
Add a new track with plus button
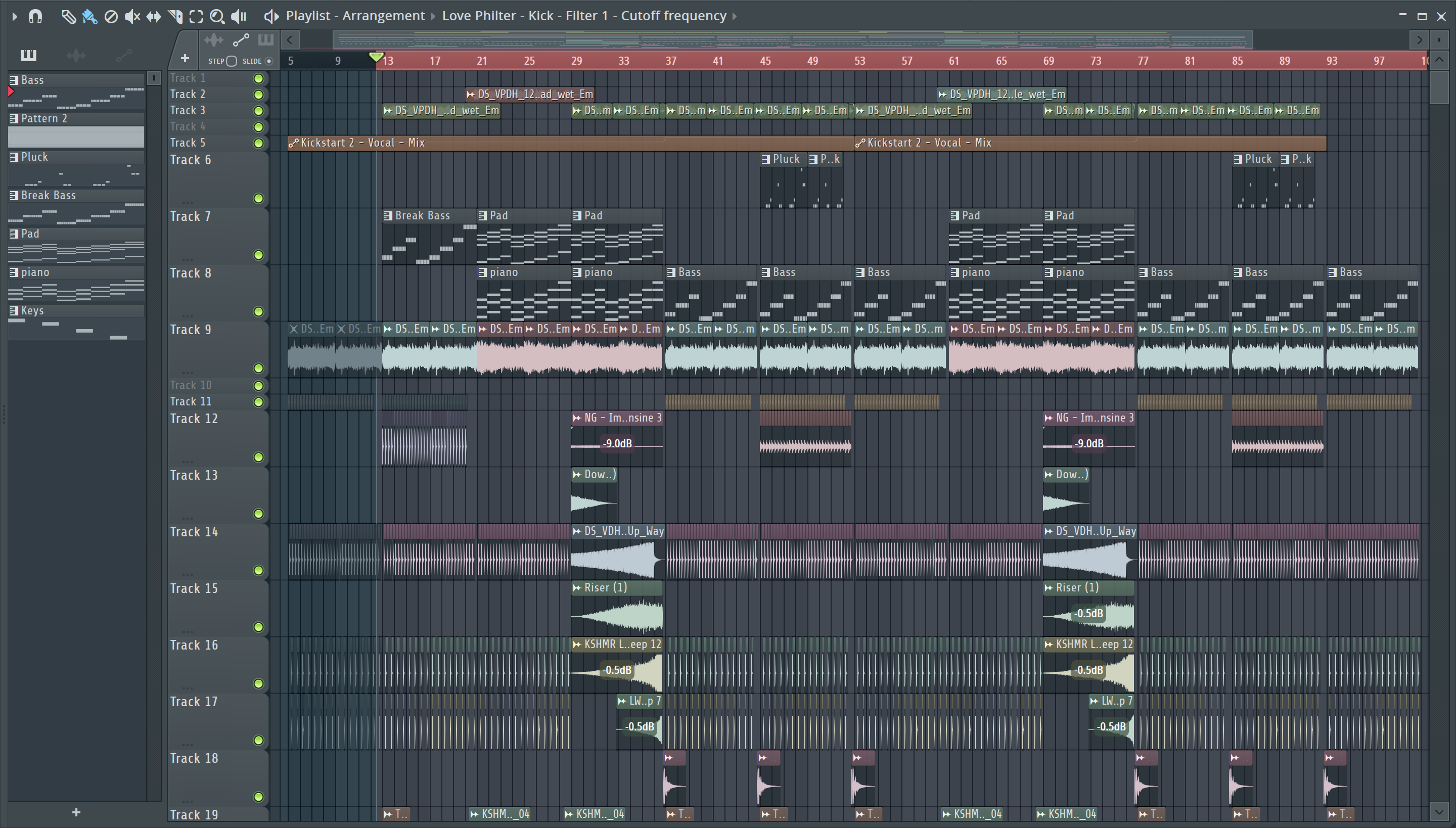[185, 58]
